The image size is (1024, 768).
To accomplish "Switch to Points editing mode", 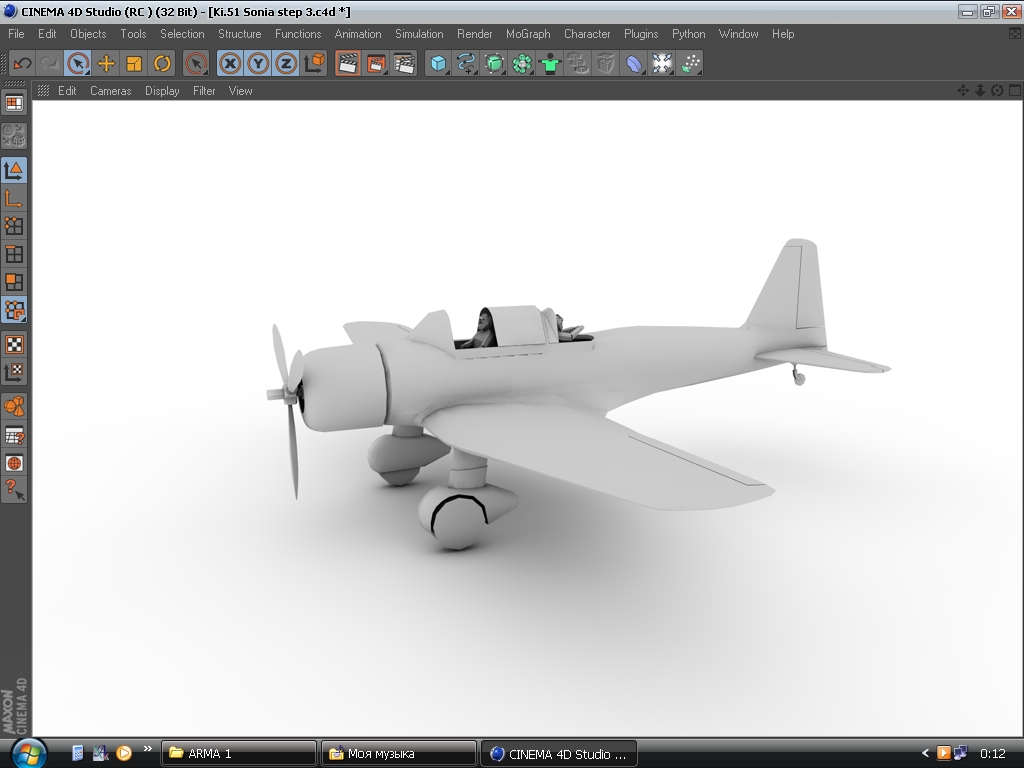I will [14, 226].
